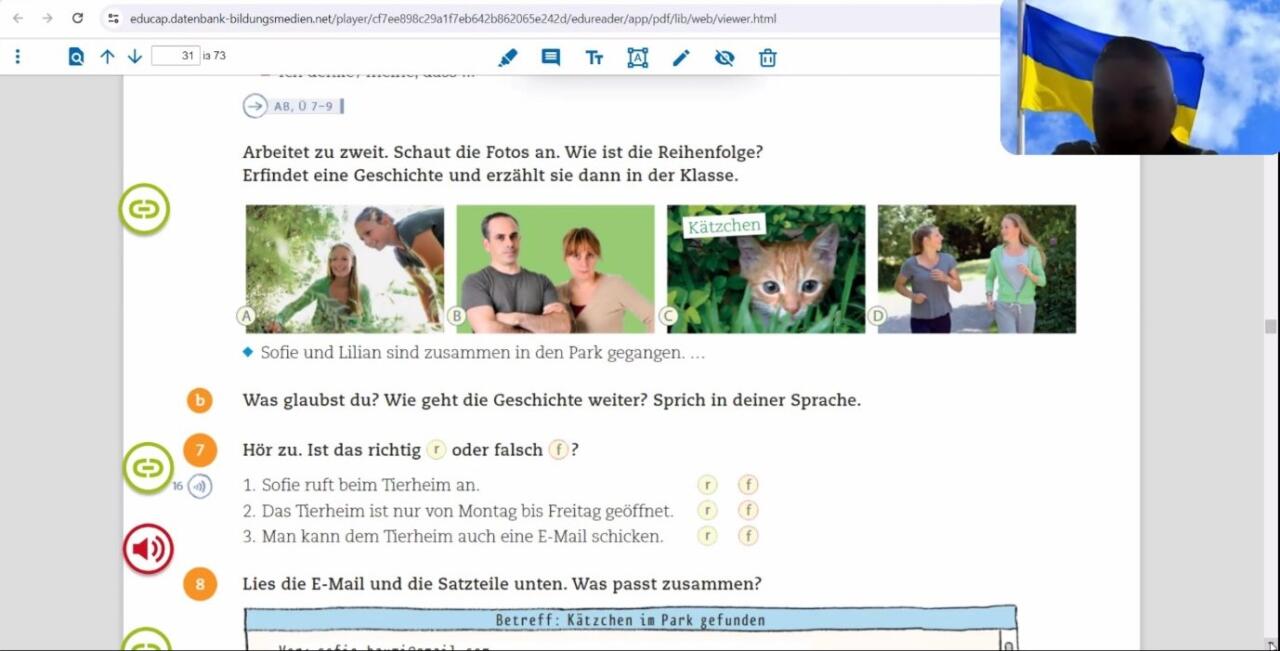Image resolution: width=1280 pixels, height=651 pixels.
Task: Go to next page with down arrow
Action: pyautogui.click(x=135, y=57)
